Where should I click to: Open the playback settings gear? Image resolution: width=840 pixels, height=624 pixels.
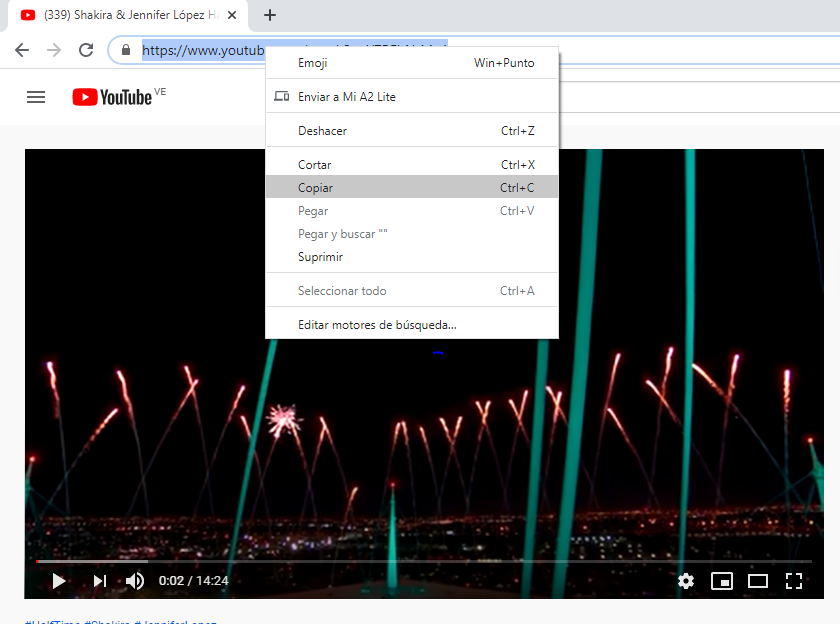coord(686,581)
